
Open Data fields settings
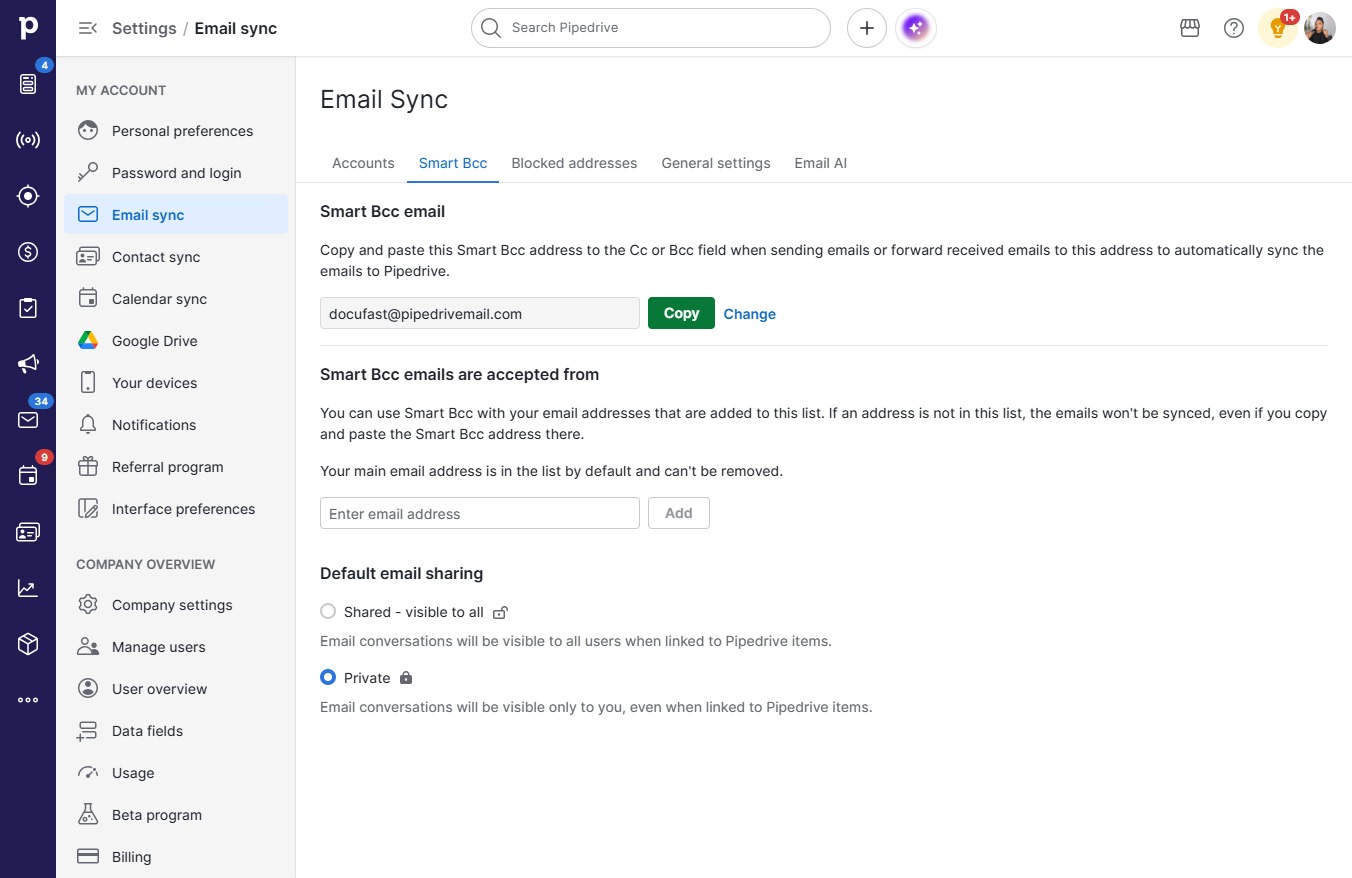click(x=176, y=731)
